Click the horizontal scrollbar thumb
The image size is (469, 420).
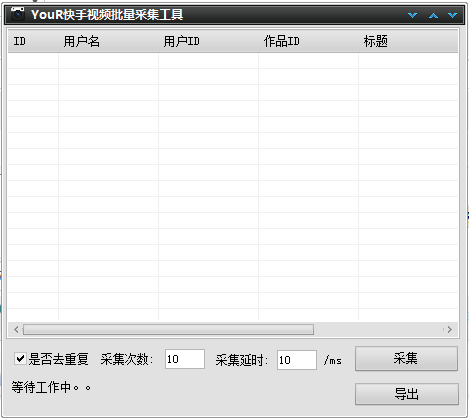click(168, 330)
